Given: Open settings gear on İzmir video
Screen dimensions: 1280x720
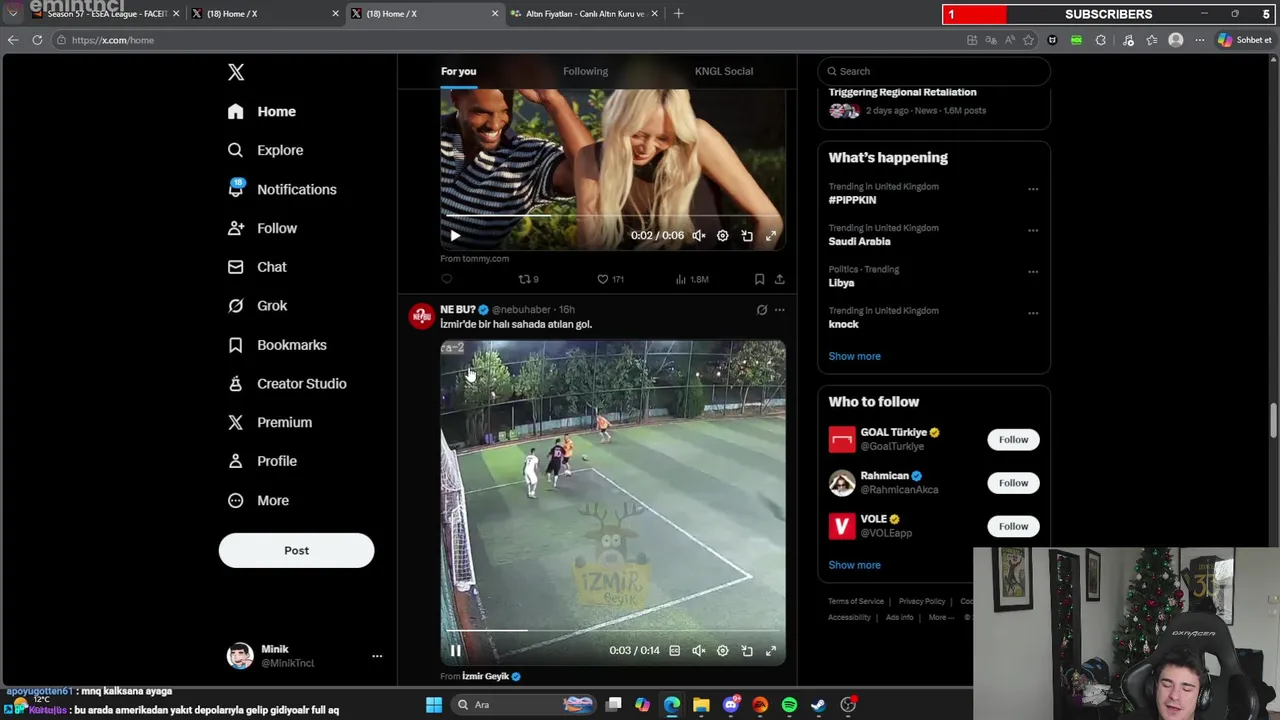Looking at the screenshot, I should [722, 651].
